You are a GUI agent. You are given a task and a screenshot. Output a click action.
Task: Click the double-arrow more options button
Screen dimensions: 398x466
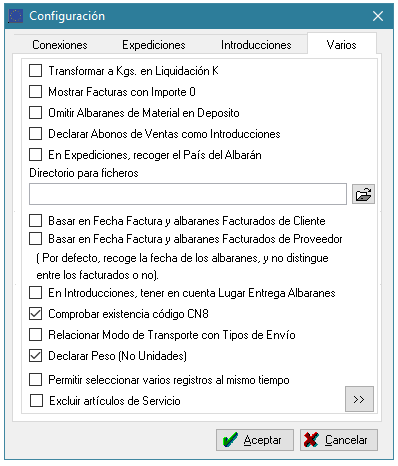(x=359, y=399)
